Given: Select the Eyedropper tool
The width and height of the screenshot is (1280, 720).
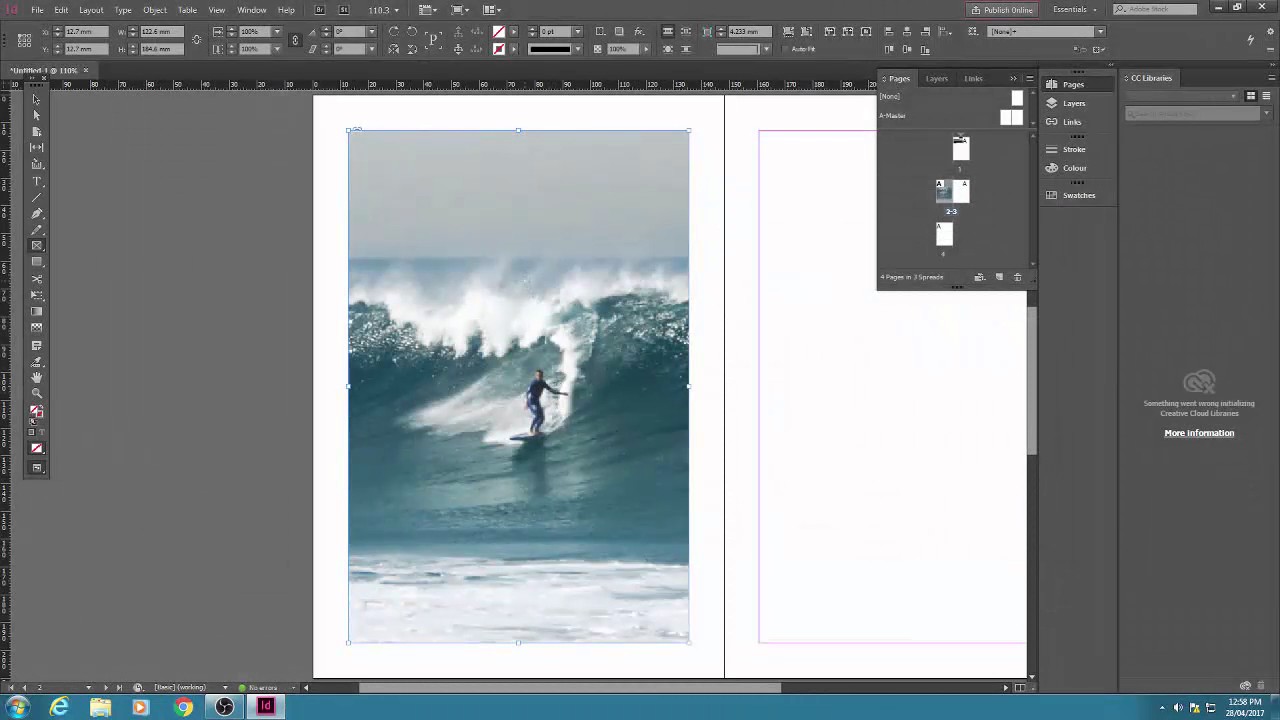Looking at the screenshot, I should [x=37, y=362].
